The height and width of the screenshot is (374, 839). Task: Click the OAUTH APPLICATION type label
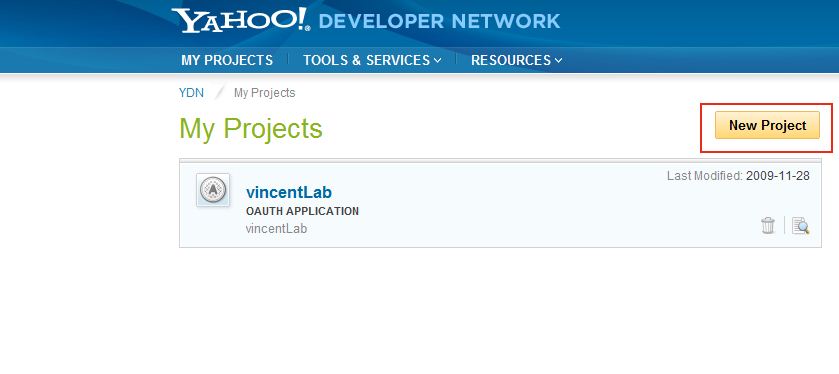302,211
